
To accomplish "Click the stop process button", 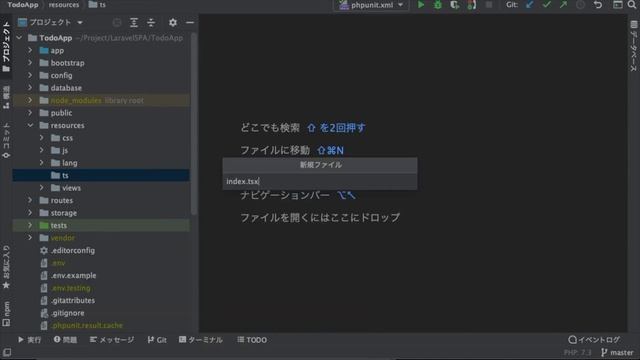I will [x=489, y=5].
